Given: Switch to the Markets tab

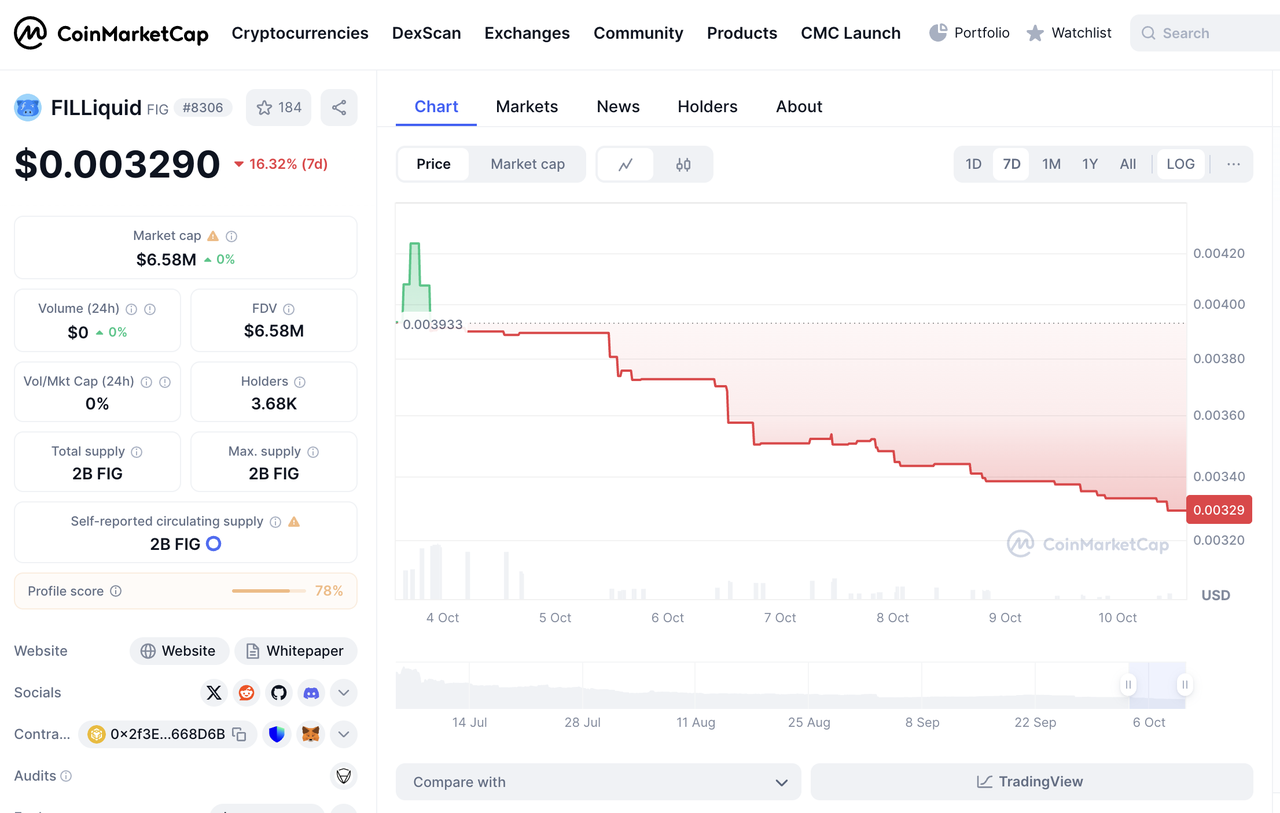Looking at the screenshot, I should click(x=527, y=106).
